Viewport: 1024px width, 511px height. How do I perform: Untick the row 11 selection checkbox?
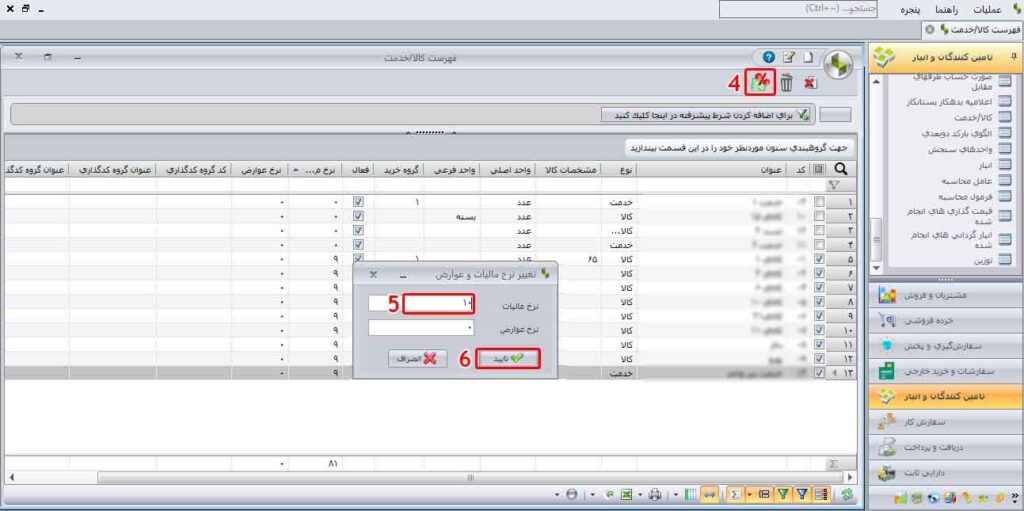pos(819,344)
